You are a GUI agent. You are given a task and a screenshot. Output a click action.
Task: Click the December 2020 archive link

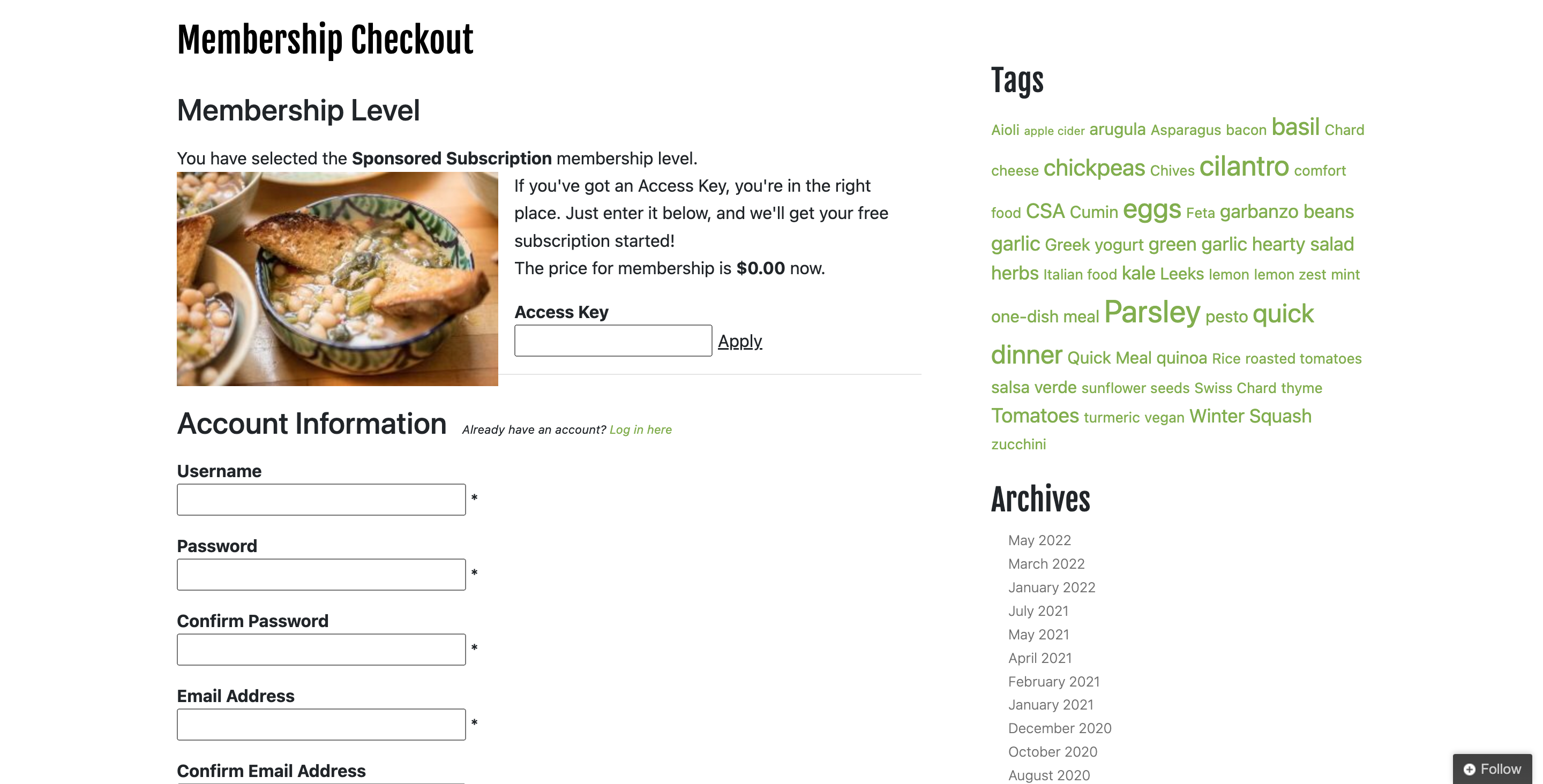[x=1059, y=727]
